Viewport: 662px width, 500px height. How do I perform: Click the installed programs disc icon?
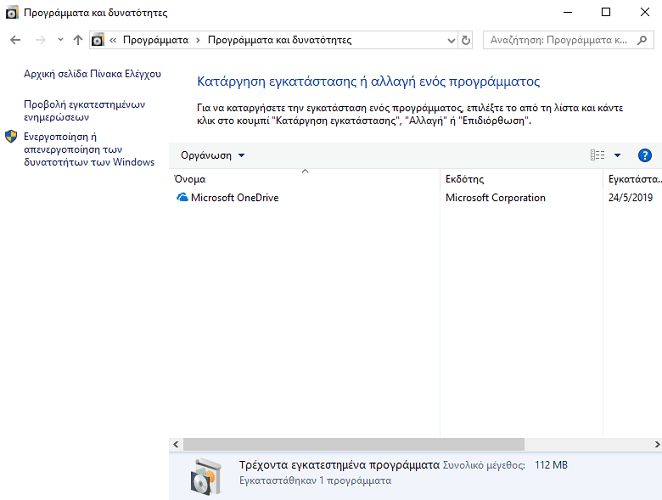[x=206, y=477]
